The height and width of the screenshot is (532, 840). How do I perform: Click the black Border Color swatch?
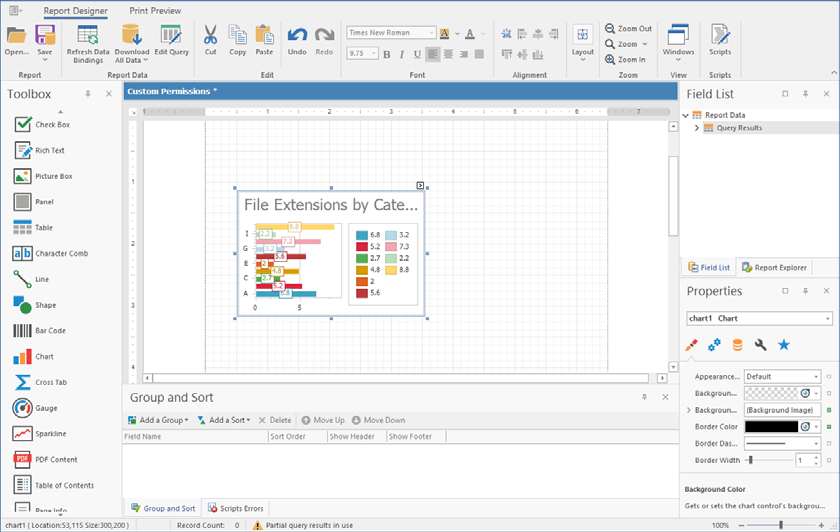(771, 427)
